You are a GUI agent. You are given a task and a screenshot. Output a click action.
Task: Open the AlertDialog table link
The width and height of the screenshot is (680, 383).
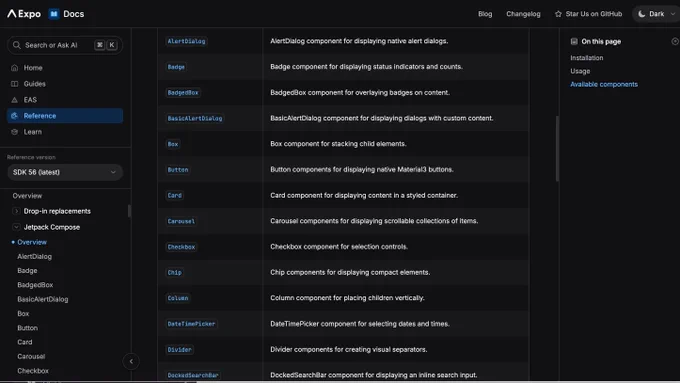click(186, 41)
